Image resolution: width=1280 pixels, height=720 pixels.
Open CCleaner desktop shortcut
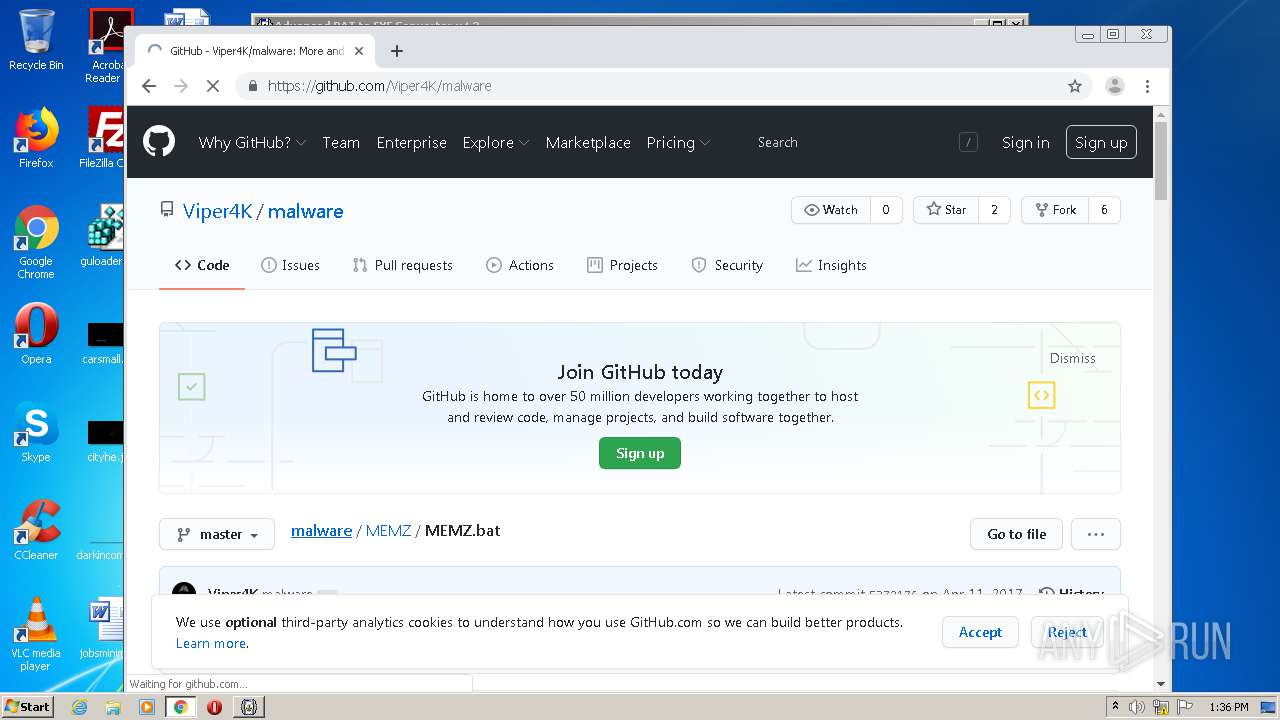click(x=36, y=530)
